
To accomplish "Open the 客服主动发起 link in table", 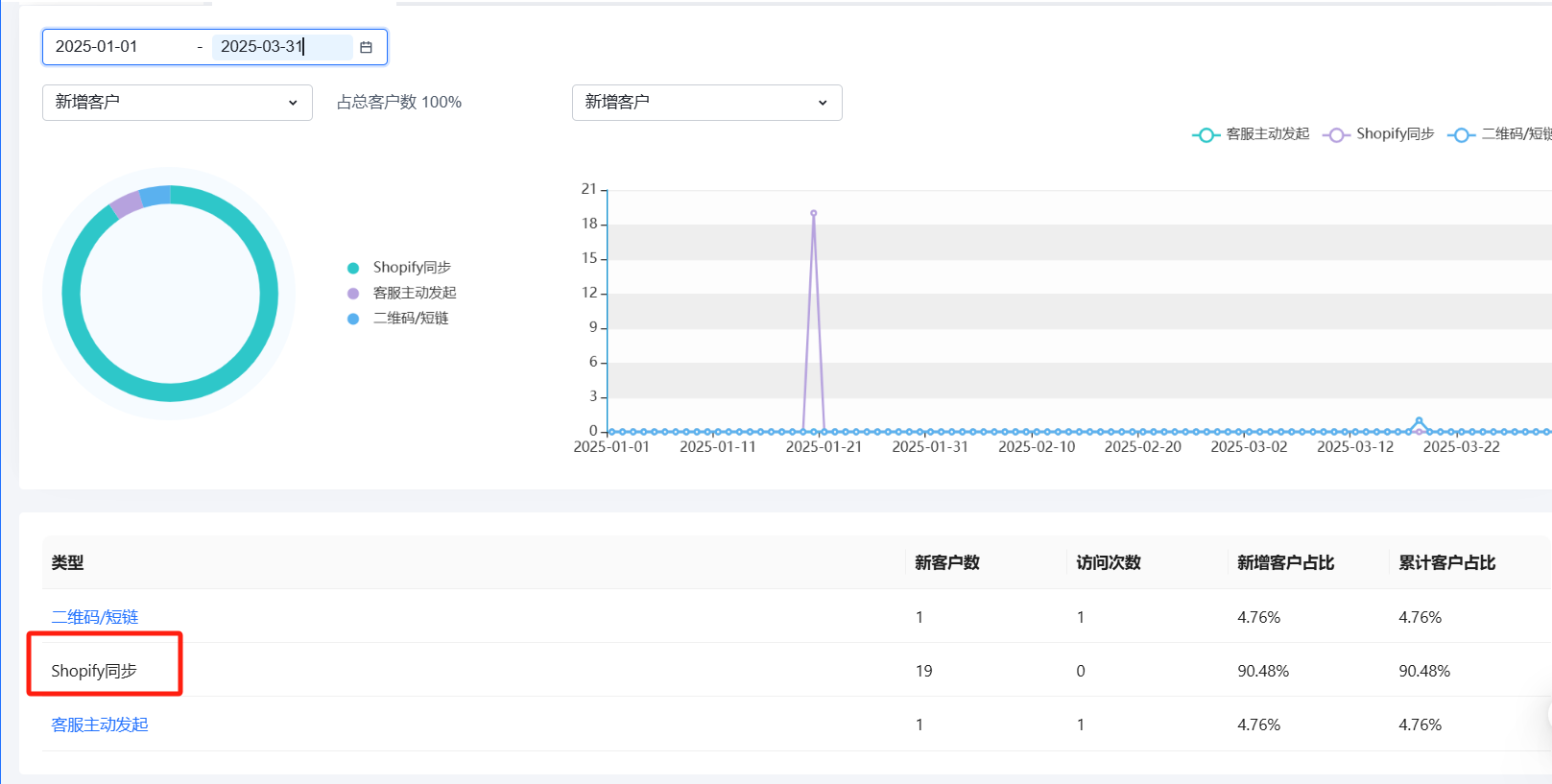I will point(100,725).
